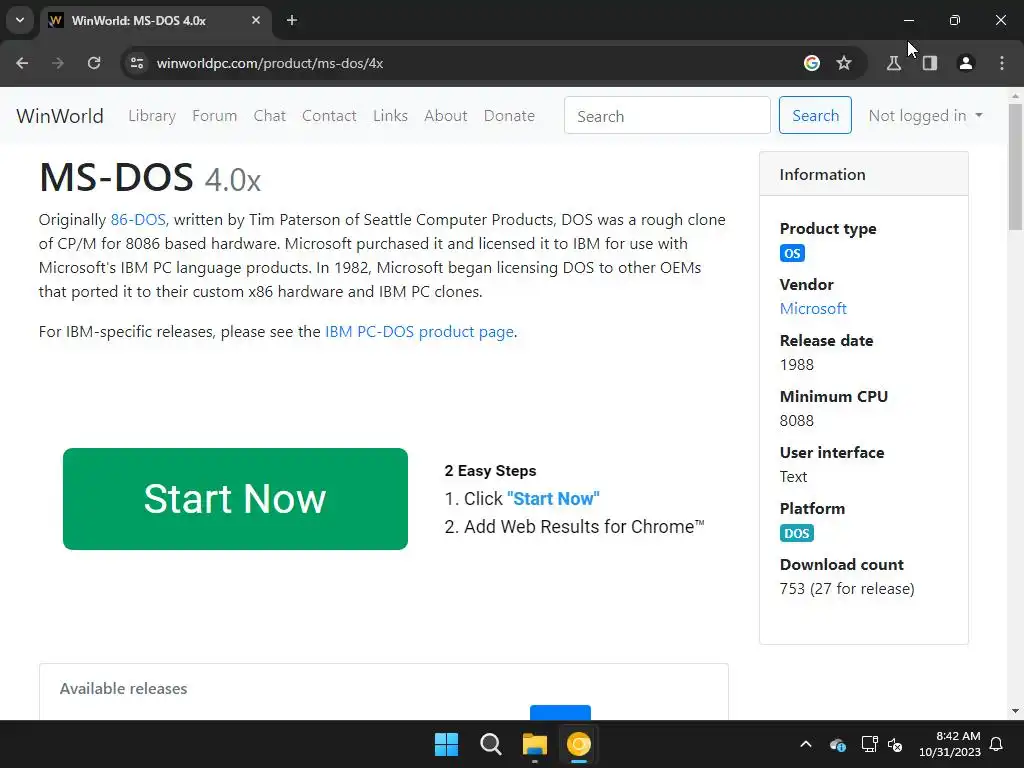1024x768 pixels.
Task: Open the Forum menu item
Action: pos(215,116)
